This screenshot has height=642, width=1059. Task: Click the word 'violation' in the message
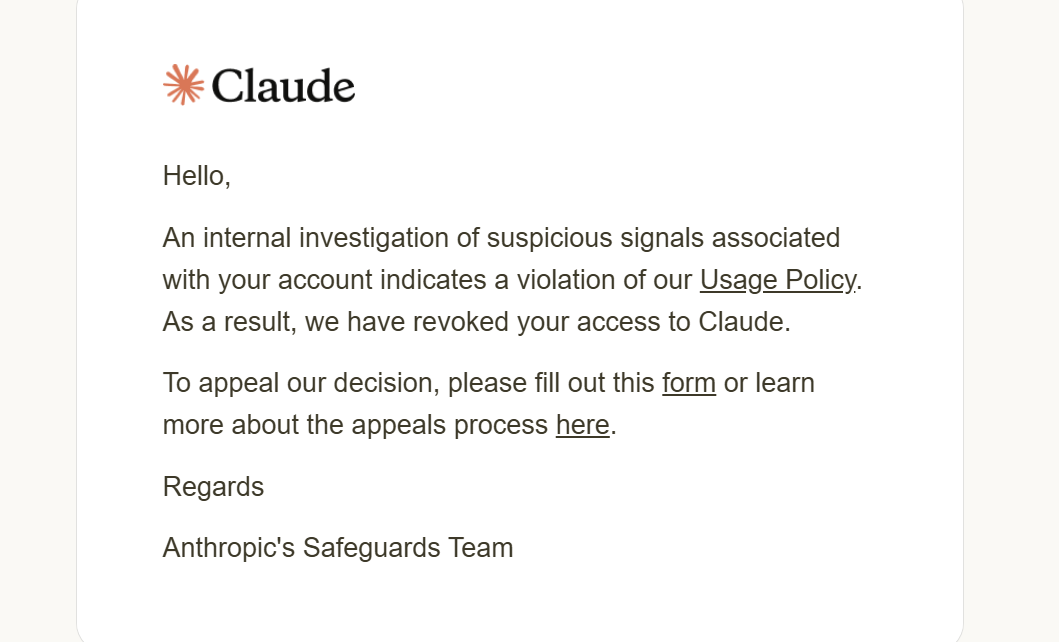(x=565, y=279)
